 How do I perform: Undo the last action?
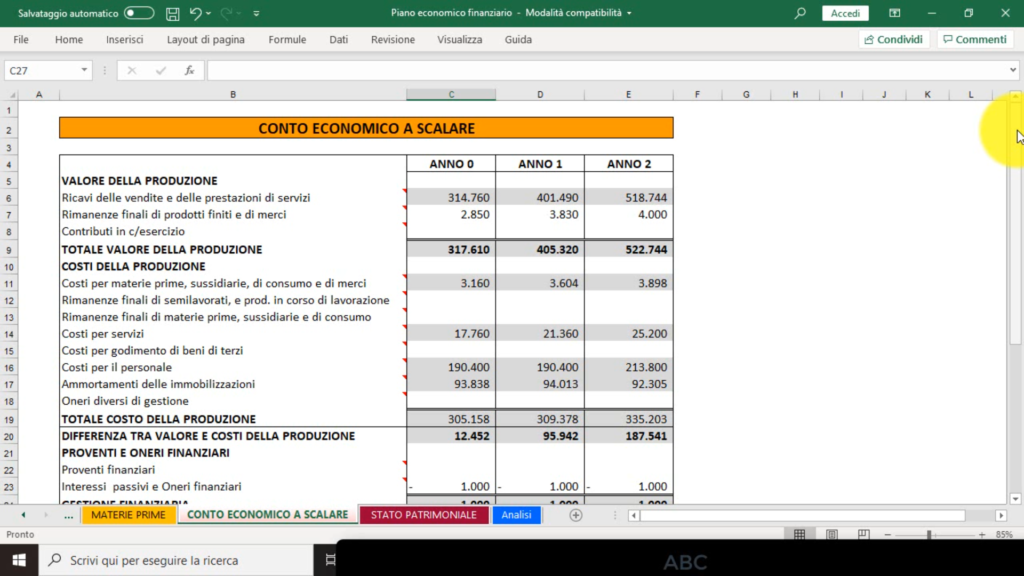click(195, 13)
